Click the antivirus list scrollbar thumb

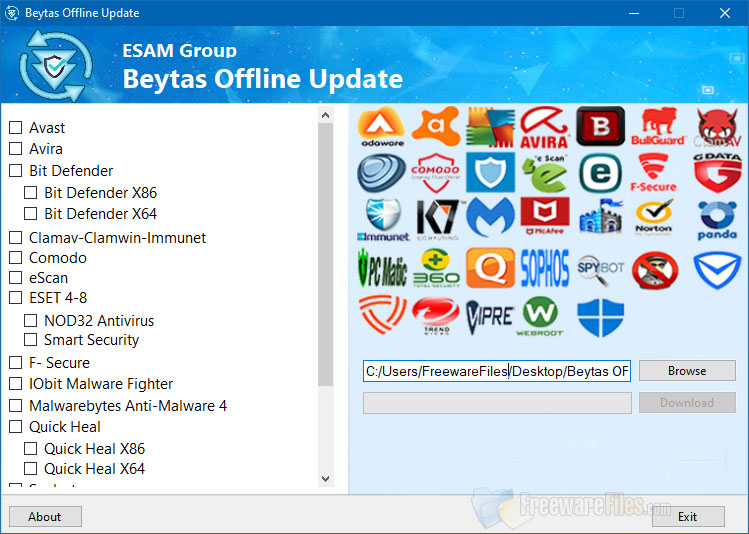coord(326,254)
